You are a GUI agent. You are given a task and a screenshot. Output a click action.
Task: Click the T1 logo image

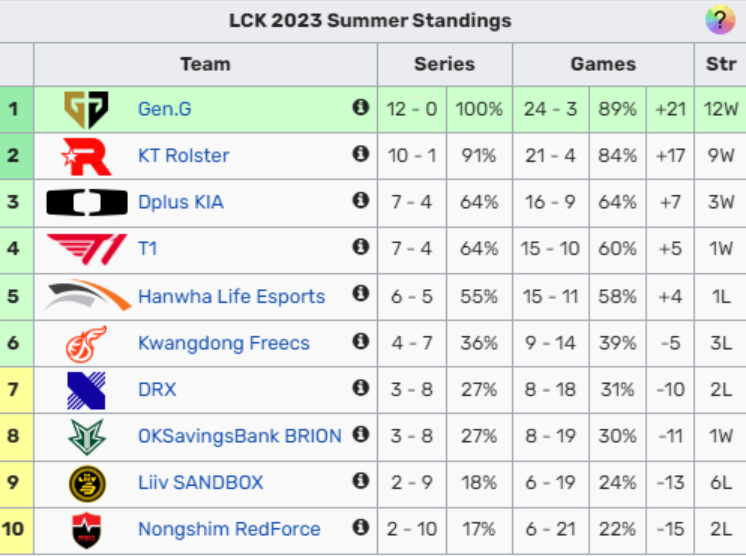point(87,249)
